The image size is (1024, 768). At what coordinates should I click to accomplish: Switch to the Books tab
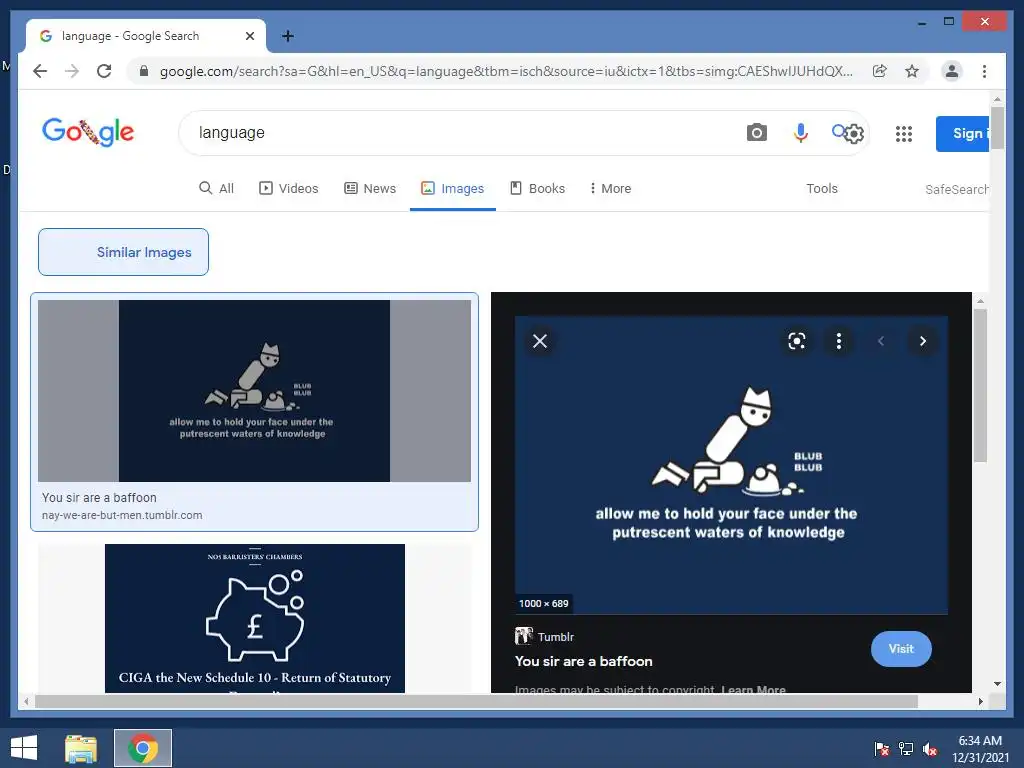537,188
